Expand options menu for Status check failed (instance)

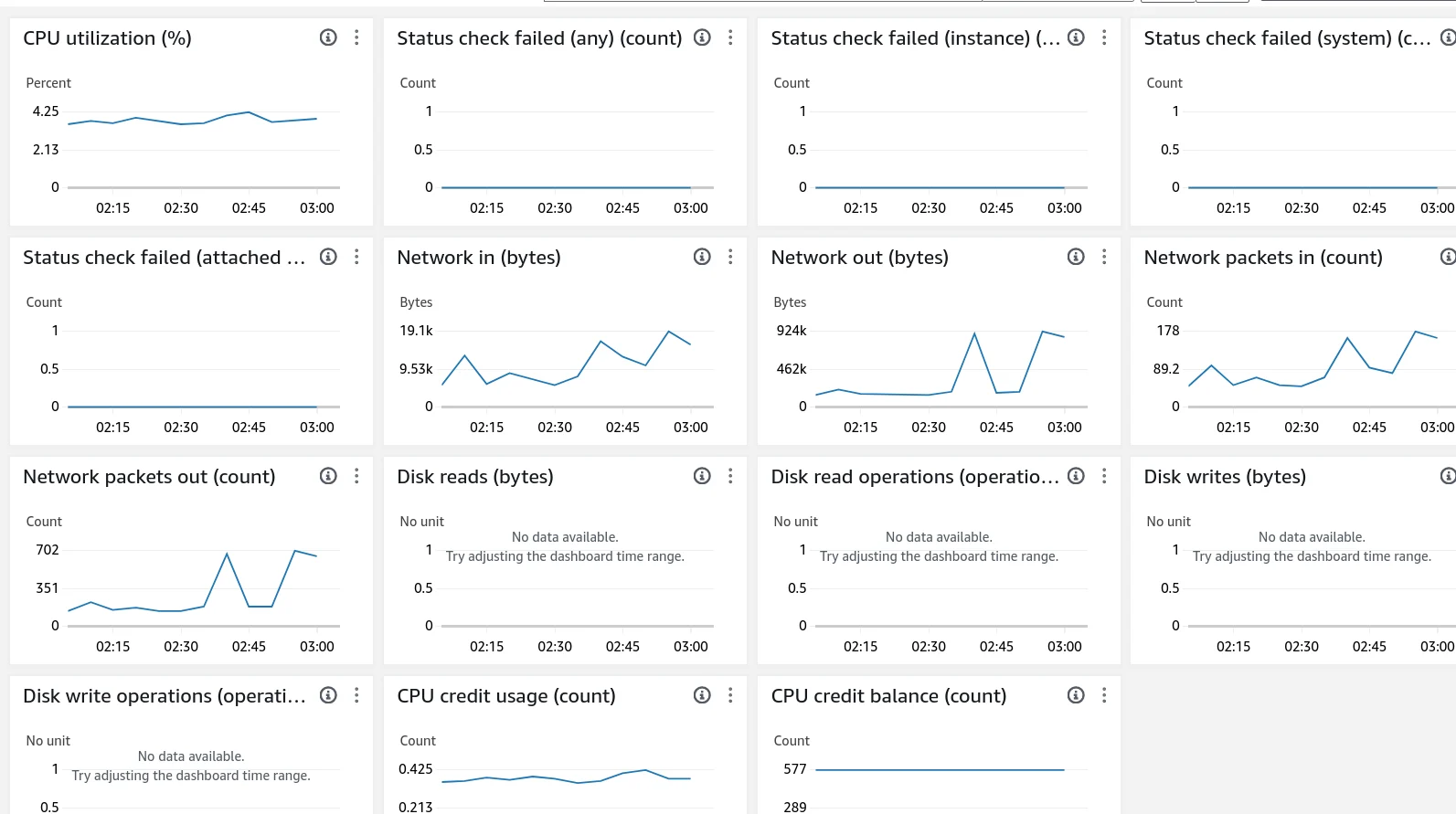(1104, 37)
